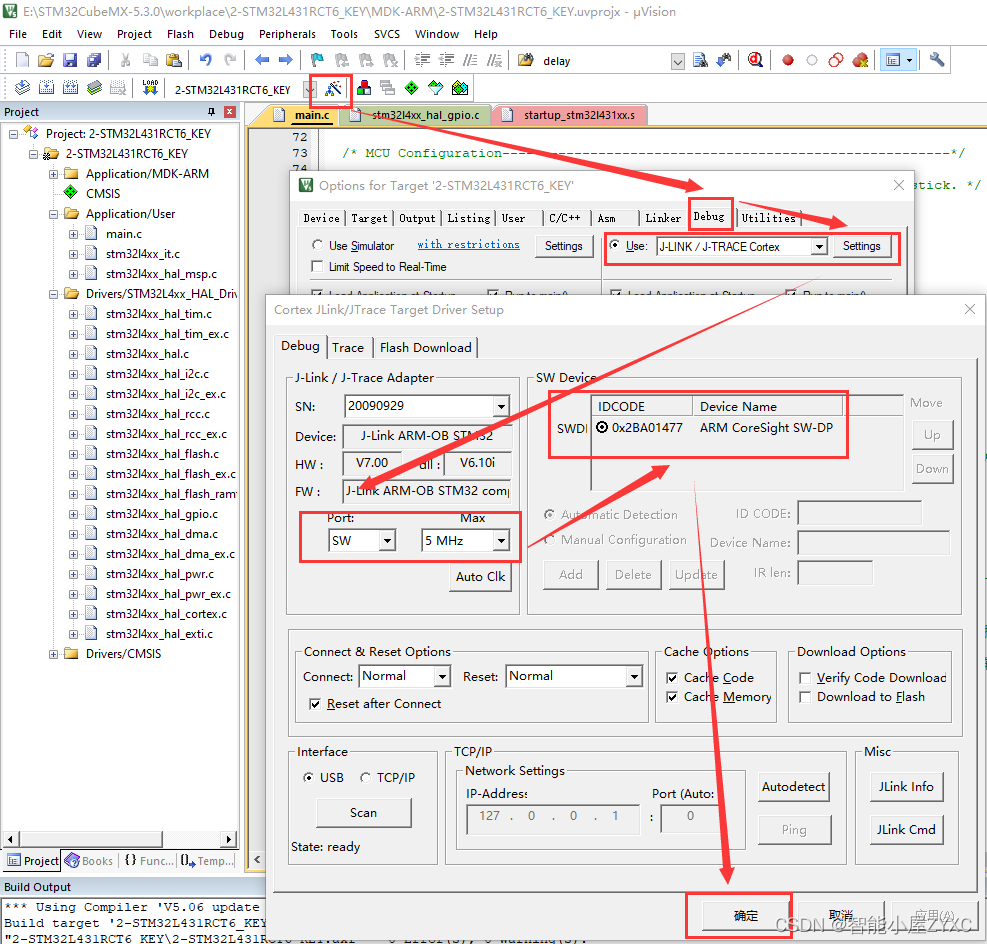Open the SVCS menu
The height and width of the screenshot is (944, 987).
(x=386, y=34)
